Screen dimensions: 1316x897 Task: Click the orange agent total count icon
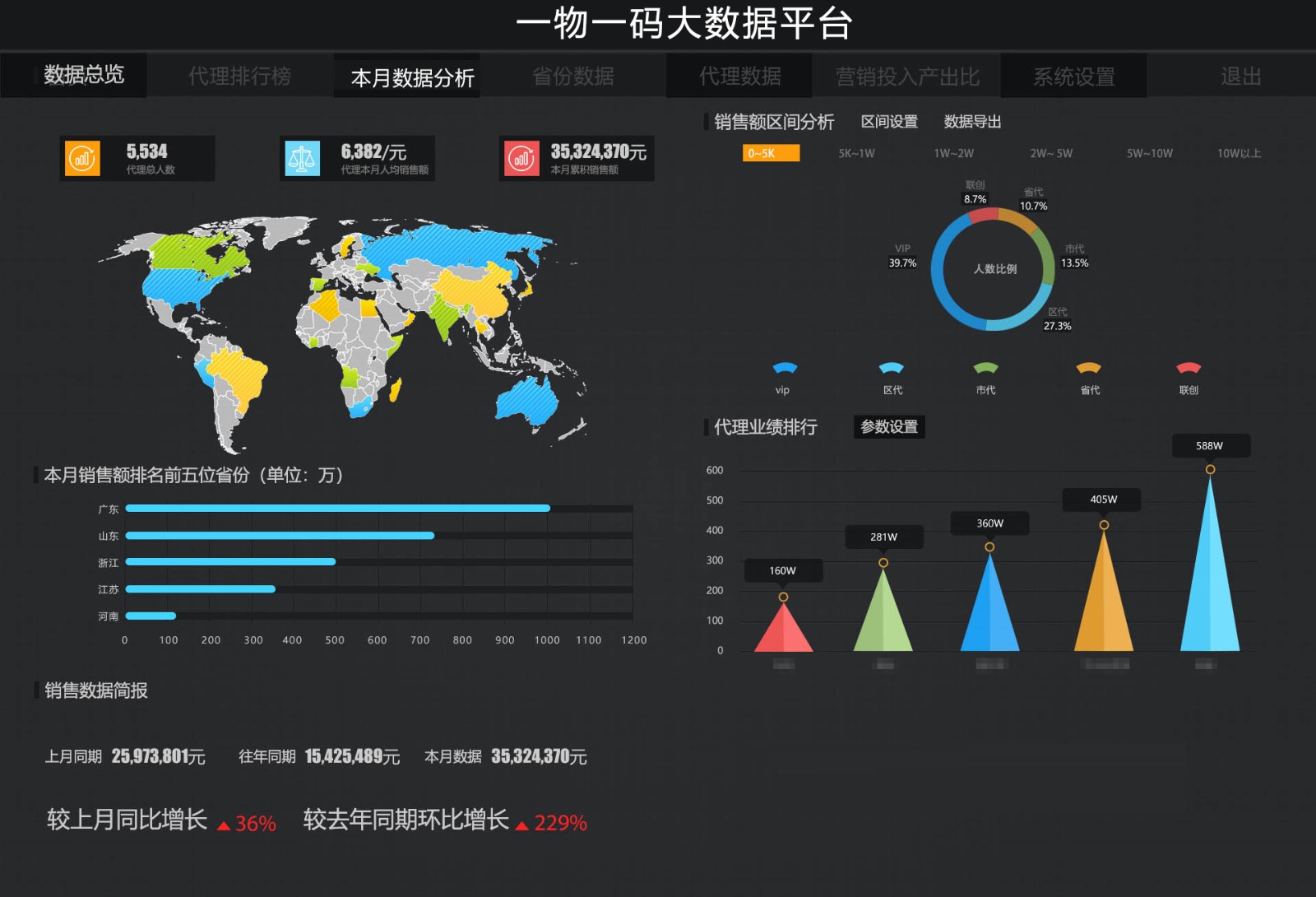pyautogui.click(x=81, y=158)
